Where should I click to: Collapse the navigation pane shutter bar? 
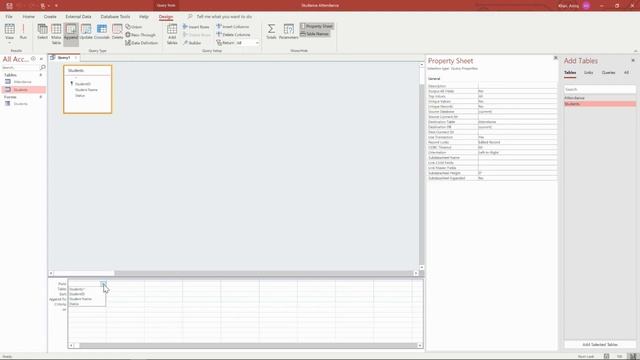[x=41, y=59]
